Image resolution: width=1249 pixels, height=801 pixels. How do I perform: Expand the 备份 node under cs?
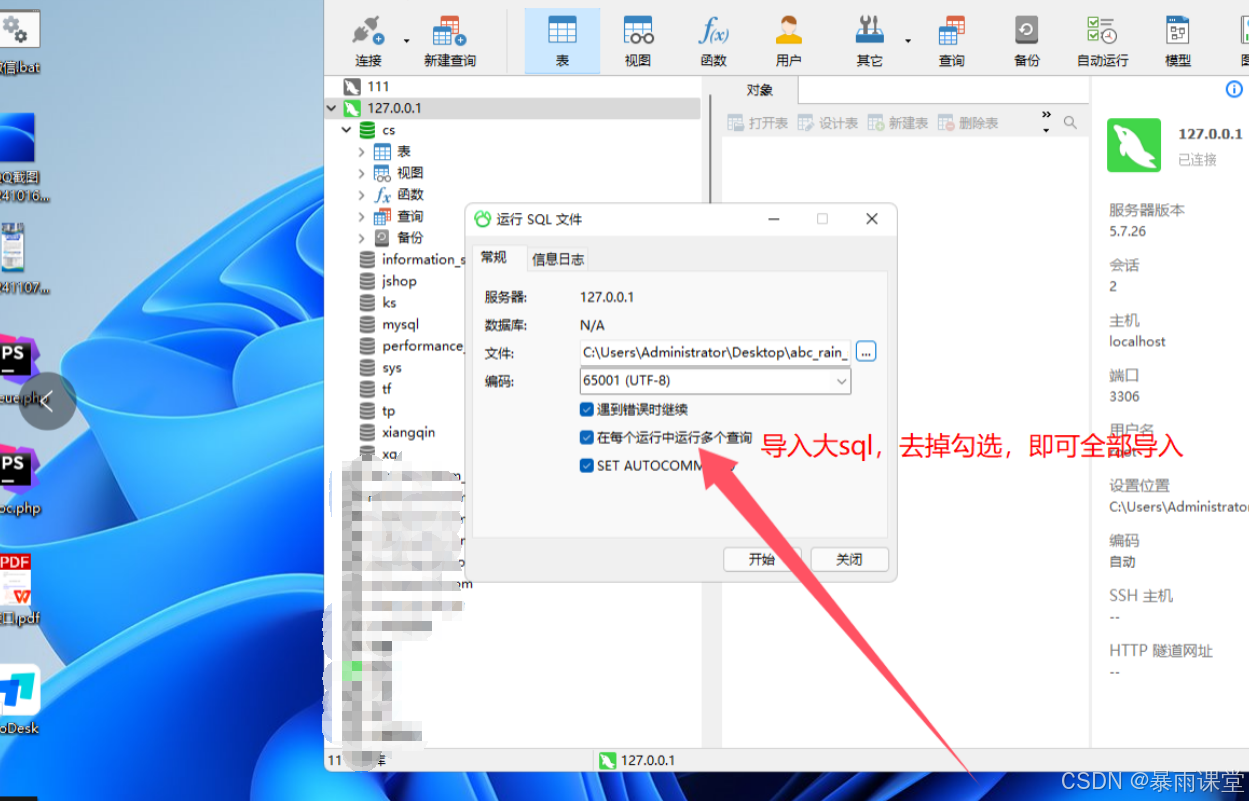[362, 238]
